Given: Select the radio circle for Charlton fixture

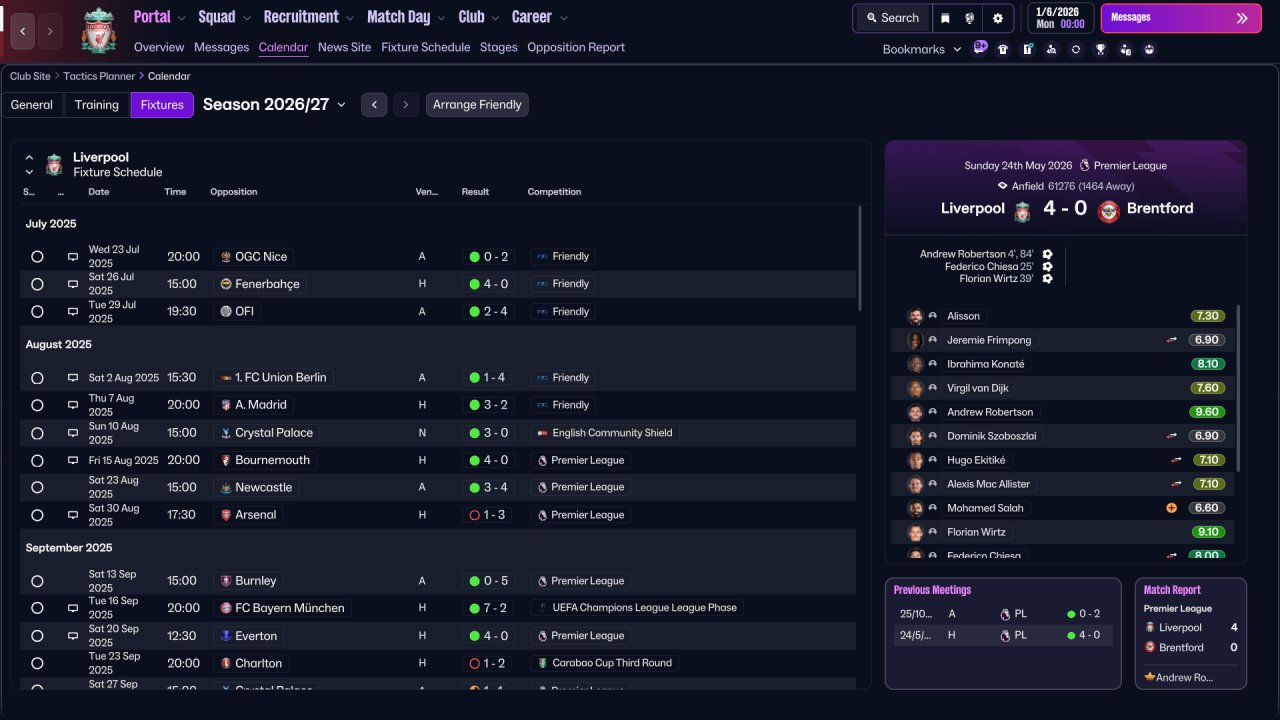Looking at the screenshot, I should [x=37, y=663].
